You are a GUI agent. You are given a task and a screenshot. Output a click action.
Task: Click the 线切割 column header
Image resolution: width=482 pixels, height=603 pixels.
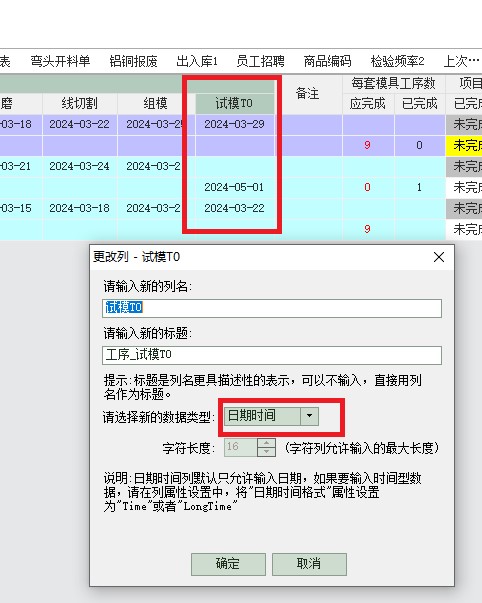[79, 103]
